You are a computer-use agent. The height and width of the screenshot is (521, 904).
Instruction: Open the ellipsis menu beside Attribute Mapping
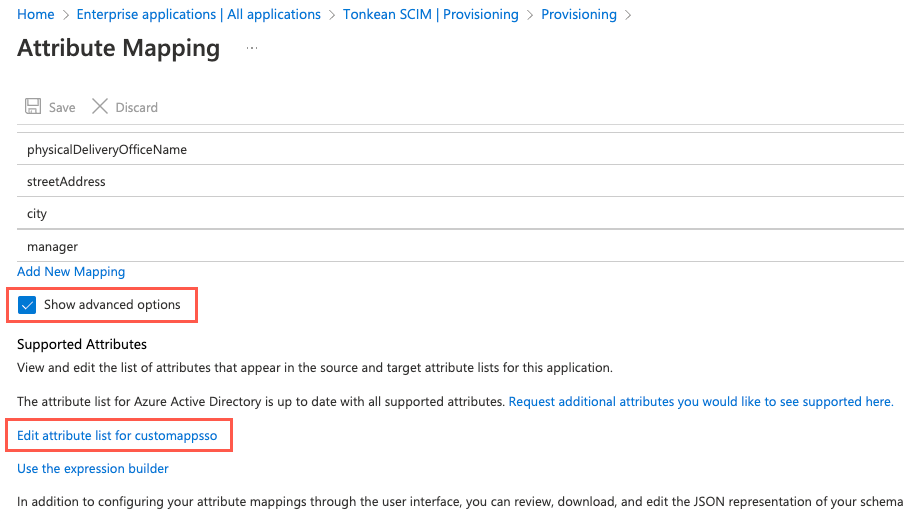pyautogui.click(x=252, y=48)
